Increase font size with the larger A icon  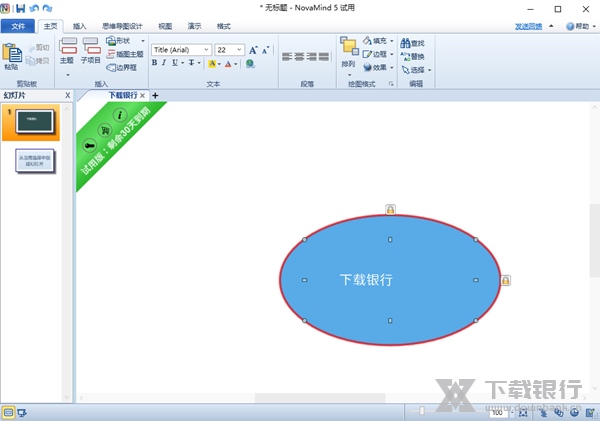252,49
